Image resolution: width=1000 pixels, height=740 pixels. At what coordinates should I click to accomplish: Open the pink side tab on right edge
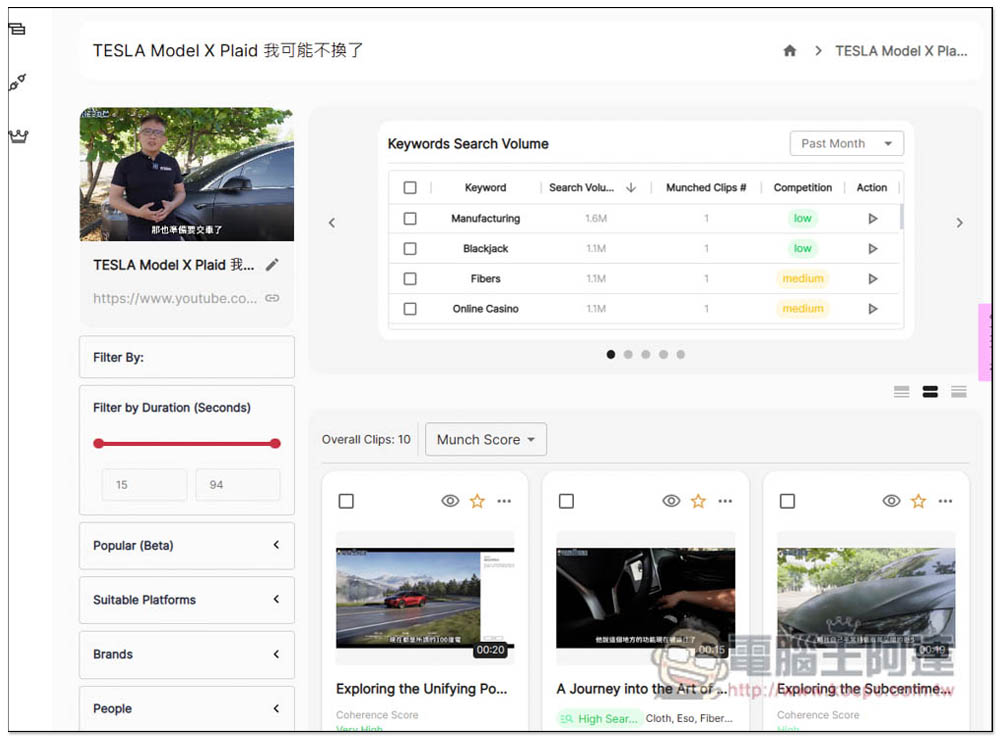click(x=985, y=343)
